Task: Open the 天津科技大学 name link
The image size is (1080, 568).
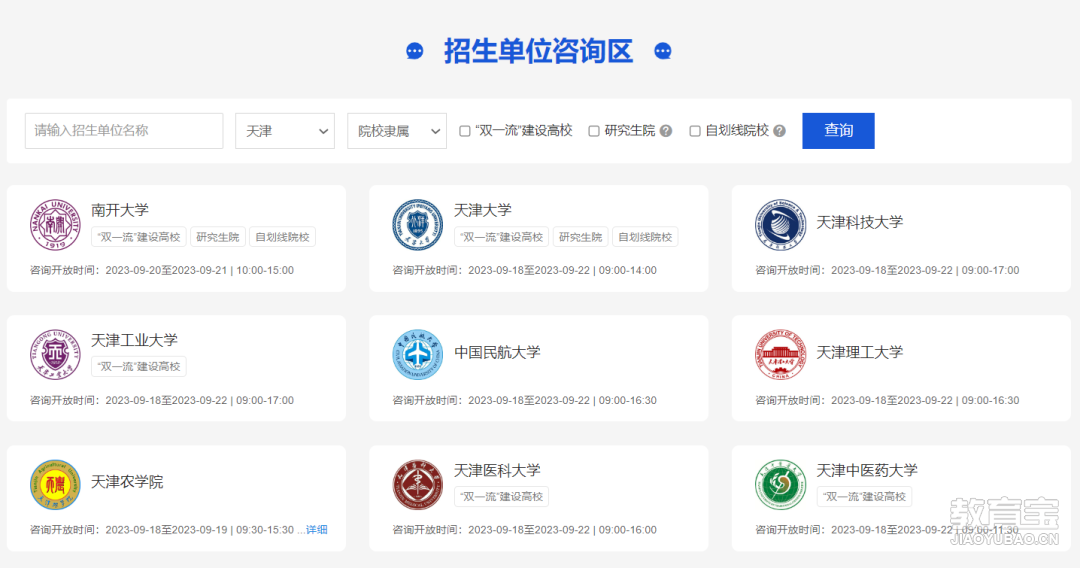Action: click(860, 222)
